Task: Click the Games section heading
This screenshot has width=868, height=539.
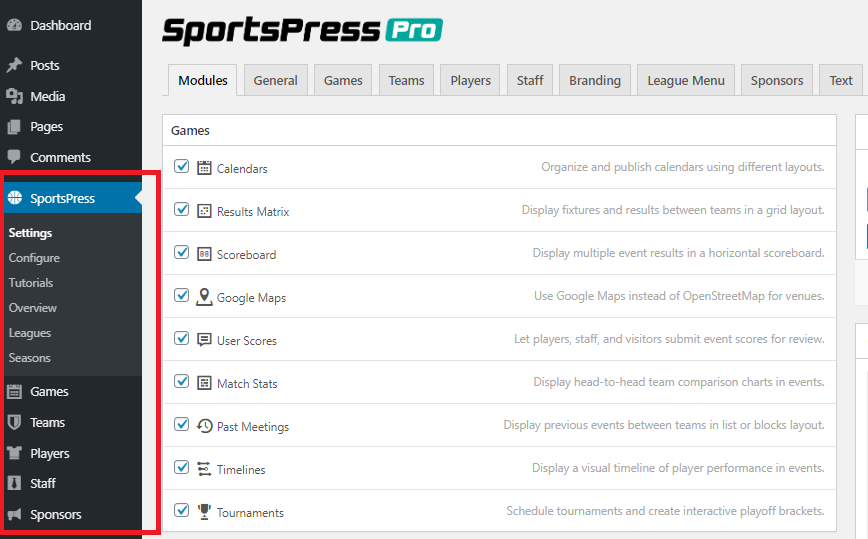Action: (190, 131)
